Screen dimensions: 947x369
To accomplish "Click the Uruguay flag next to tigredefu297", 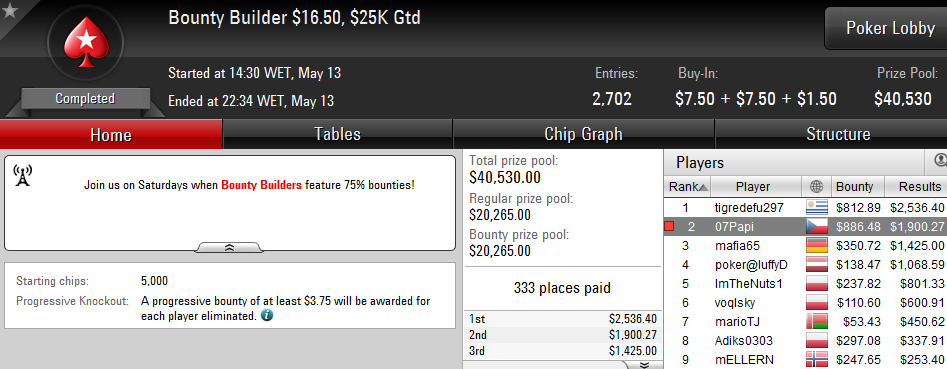I will 816,208.
